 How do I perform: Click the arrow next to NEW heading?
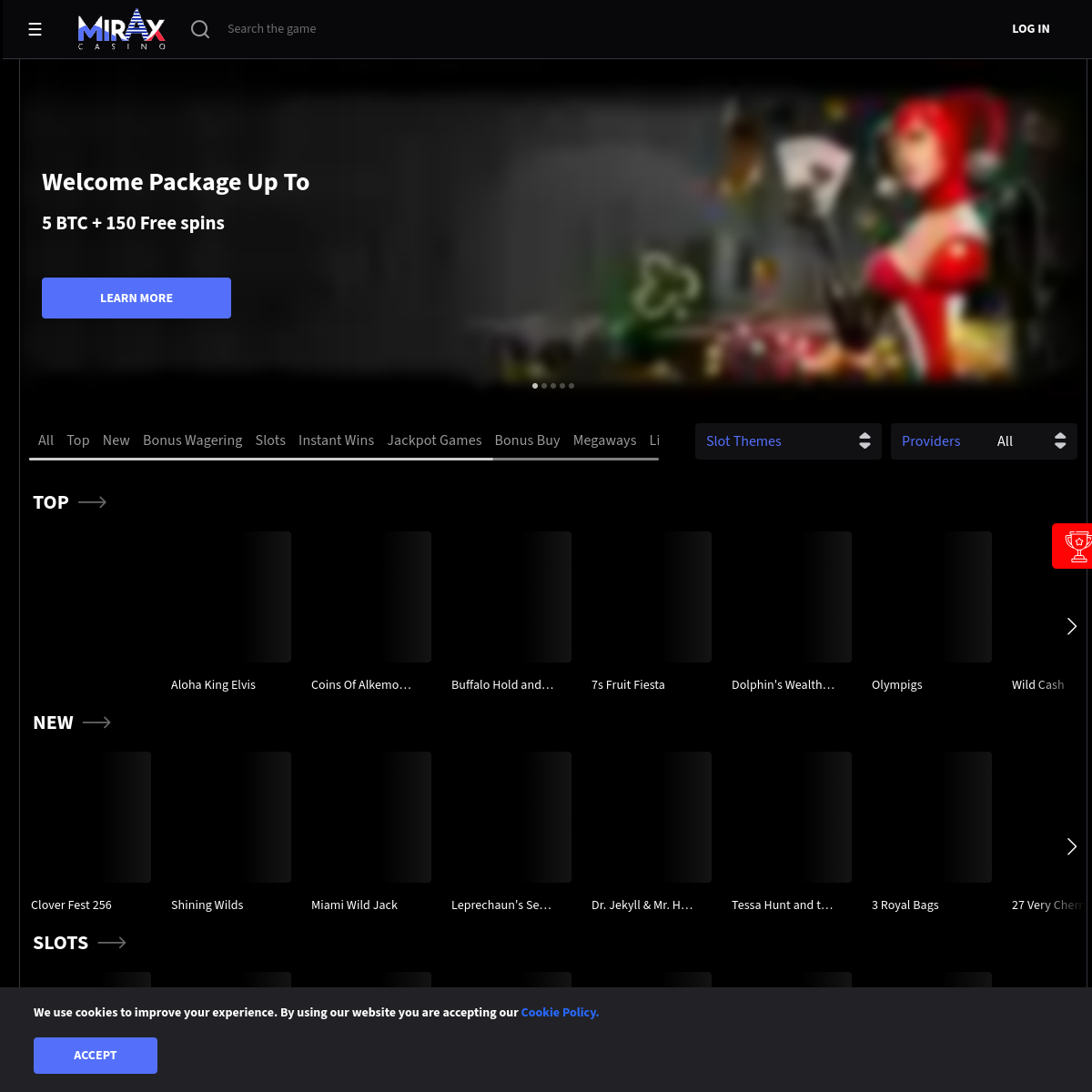[x=96, y=722]
